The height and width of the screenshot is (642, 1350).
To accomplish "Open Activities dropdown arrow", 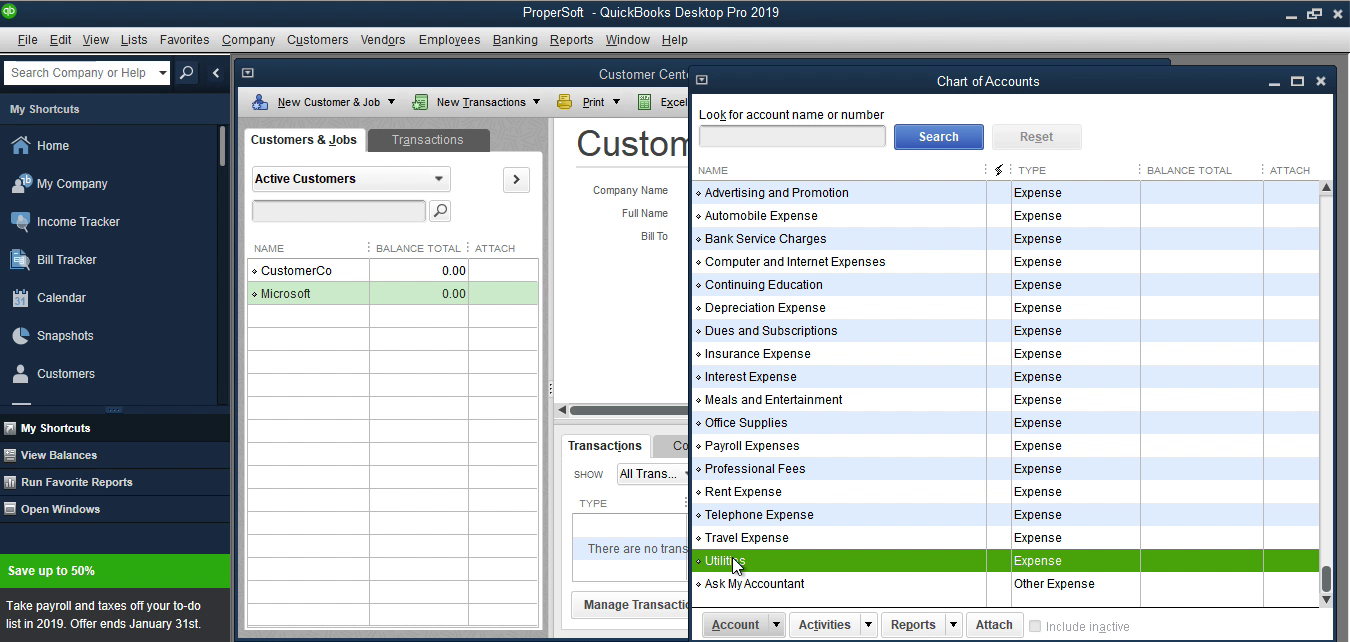I will pos(868,625).
